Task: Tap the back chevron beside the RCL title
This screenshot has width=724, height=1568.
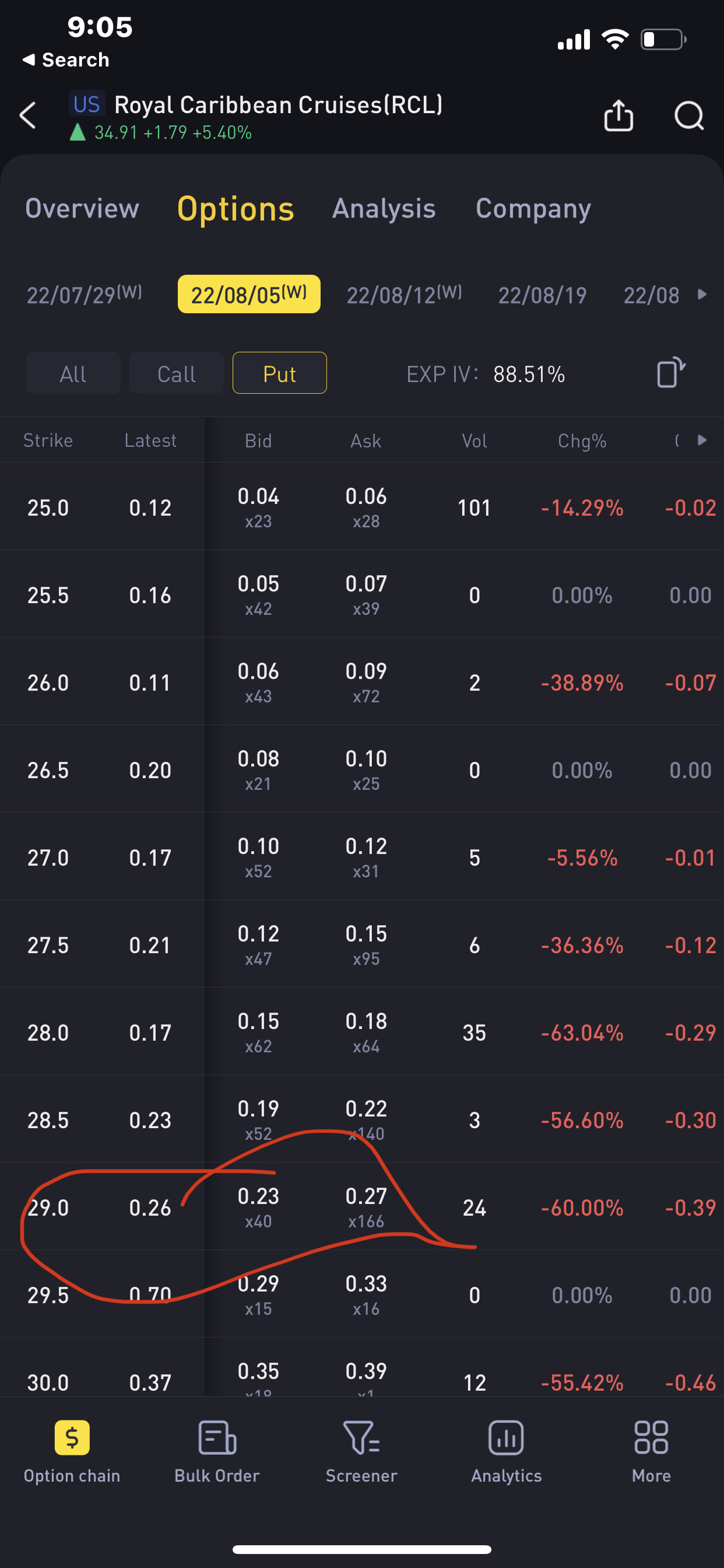Action: [x=28, y=116]
